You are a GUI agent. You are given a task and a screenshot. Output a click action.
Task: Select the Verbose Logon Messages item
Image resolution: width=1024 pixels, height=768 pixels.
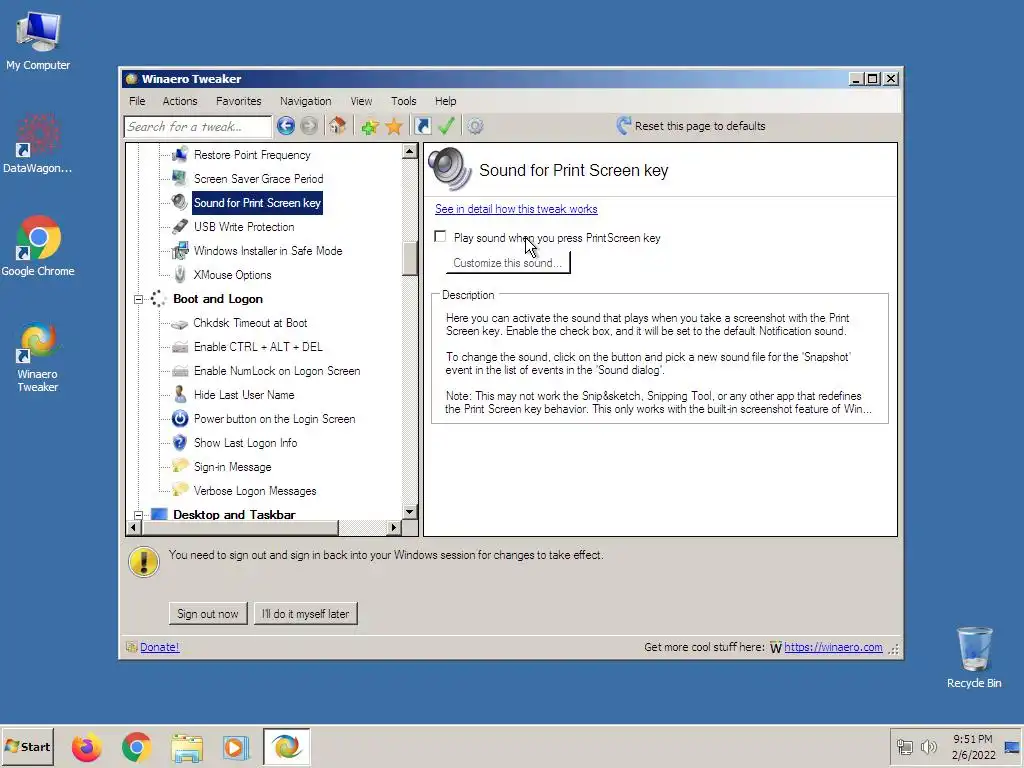click(255, 491)
